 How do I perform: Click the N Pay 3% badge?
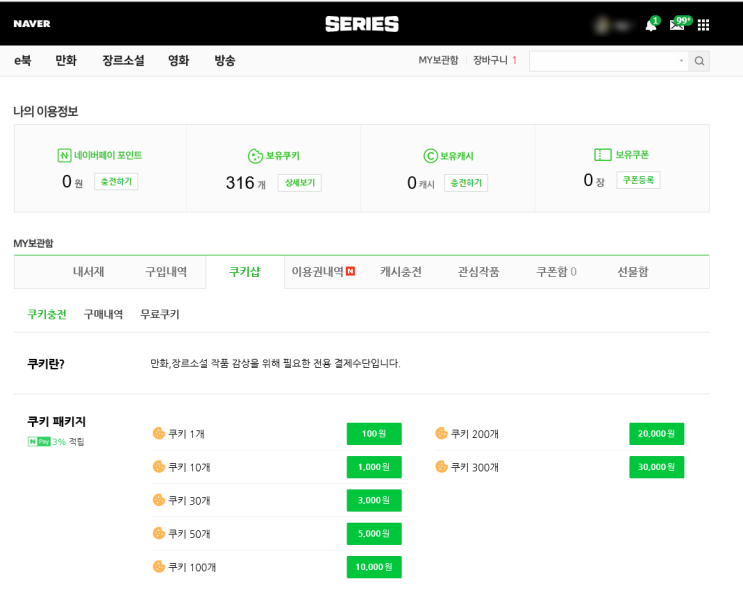[46, 442]
